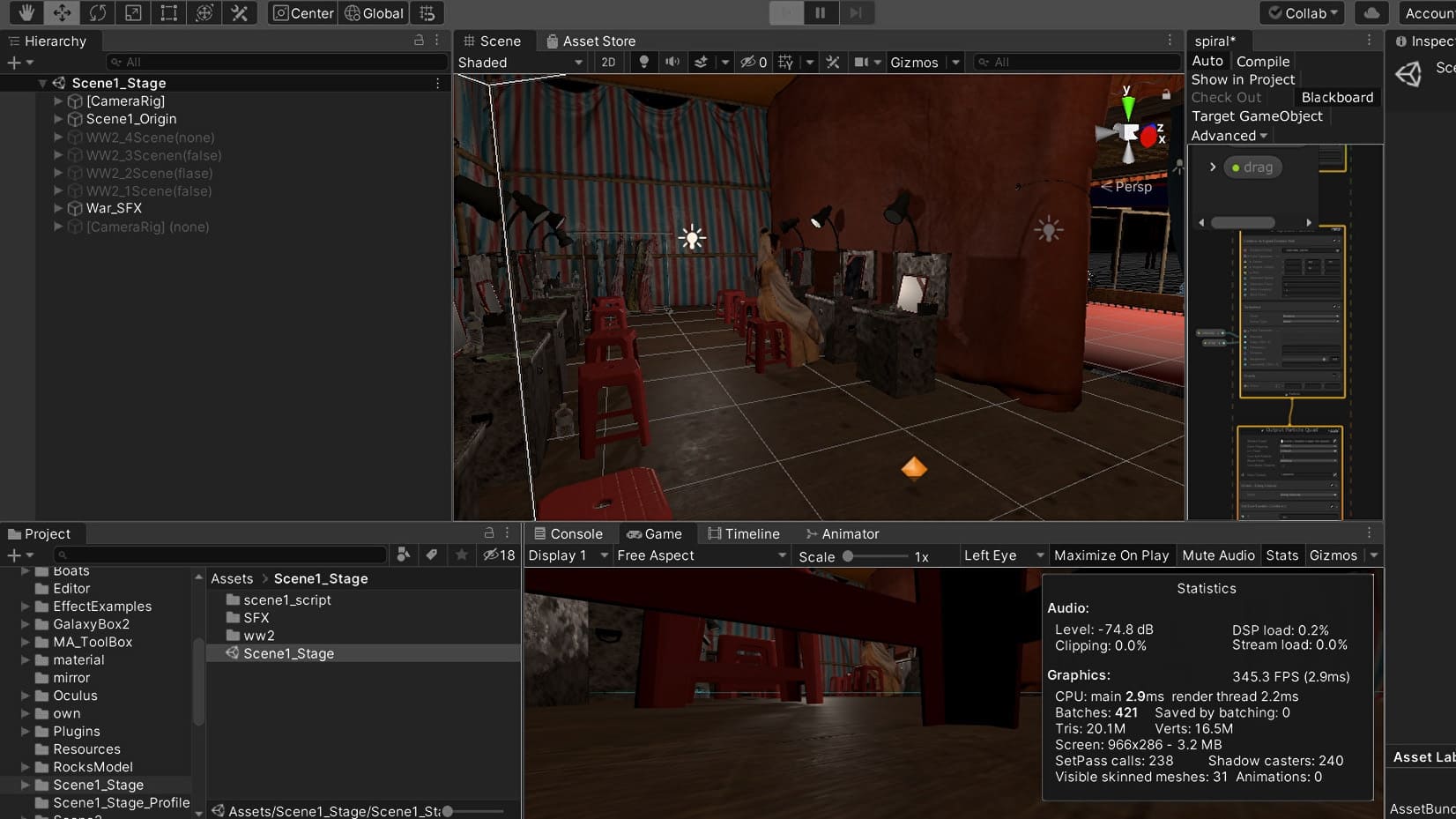Select the Rotate tool
This screenshot has height=819, width=1456.
97,12
